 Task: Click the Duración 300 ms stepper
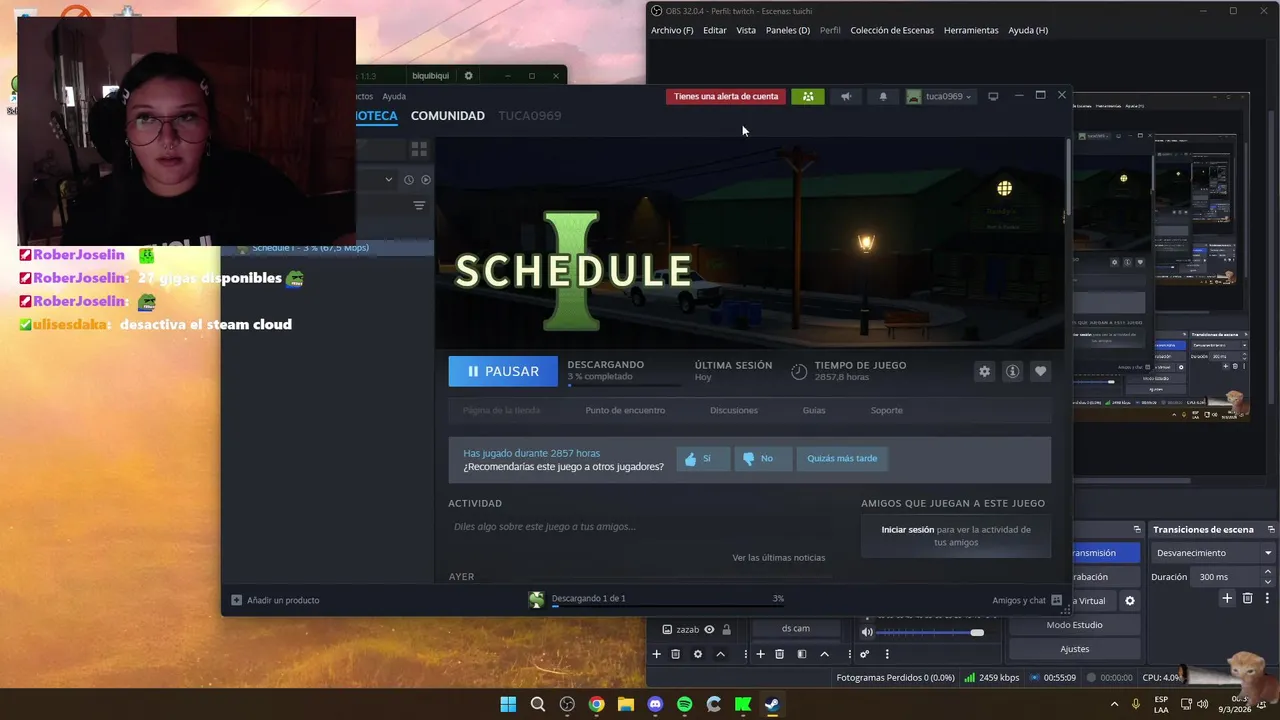(1268, 577)
